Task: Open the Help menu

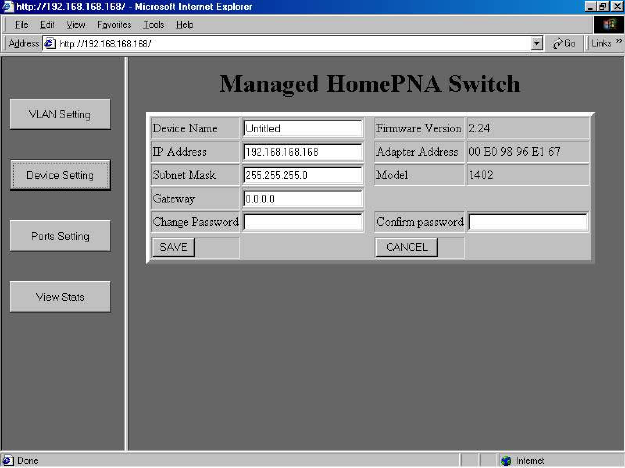Action: (184, 24)
